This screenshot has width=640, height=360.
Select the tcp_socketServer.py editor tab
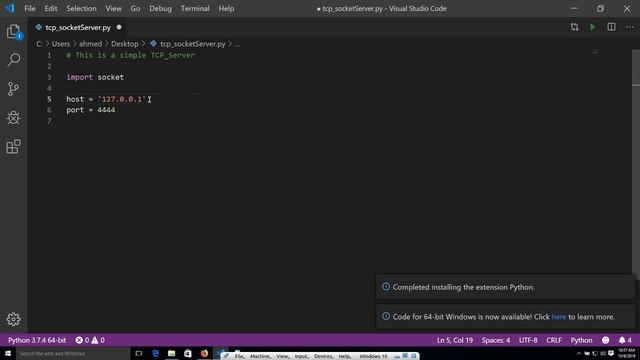(78, 27)
